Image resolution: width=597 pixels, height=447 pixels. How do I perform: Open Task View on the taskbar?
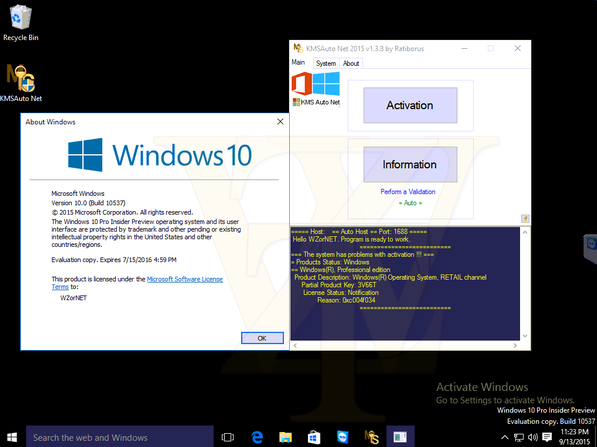pos(227,437)
